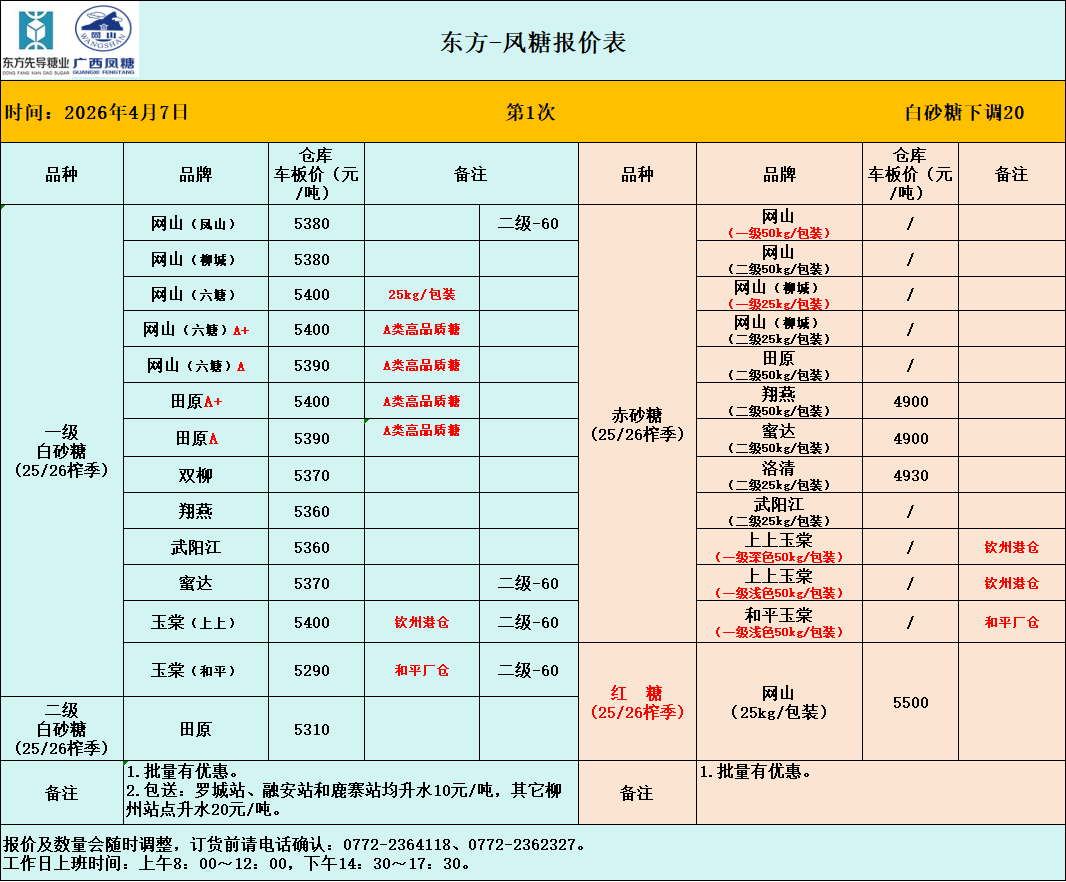Screen dimensions: 1066x882
Task: Select the 网山（六糖）A+ brand cell
Action: pos(196,330)
